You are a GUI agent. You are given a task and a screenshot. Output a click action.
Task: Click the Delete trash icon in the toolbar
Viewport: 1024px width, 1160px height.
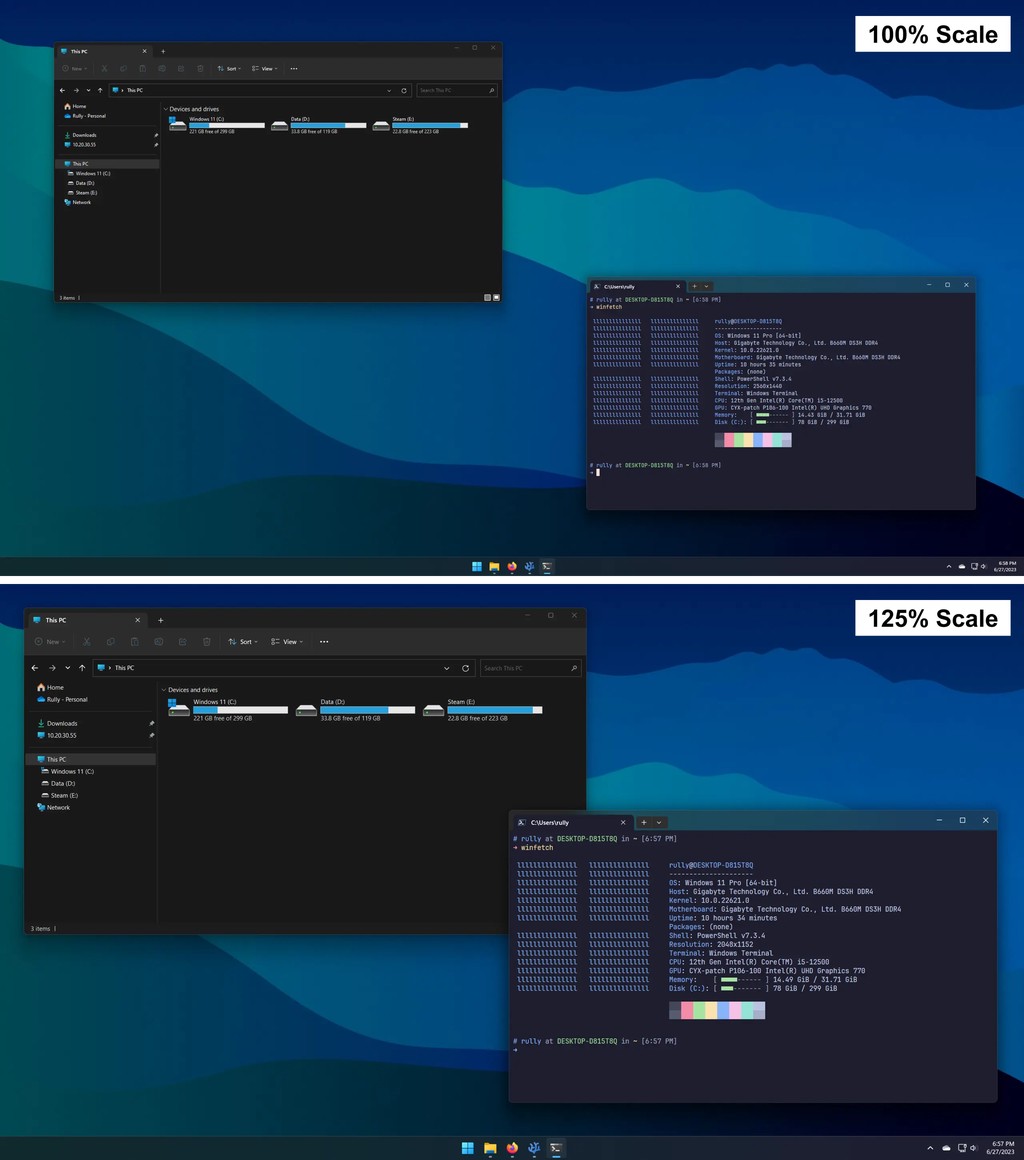tap(207, 641)
